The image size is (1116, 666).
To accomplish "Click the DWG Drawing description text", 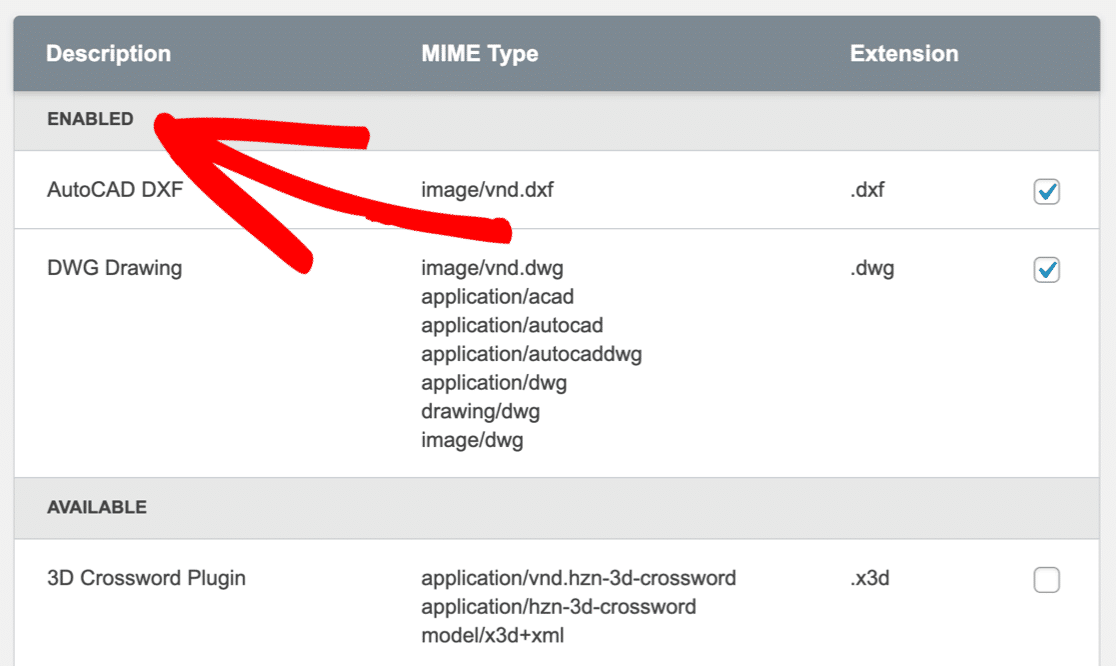I will pyautogui.click(x=114, y=268).
